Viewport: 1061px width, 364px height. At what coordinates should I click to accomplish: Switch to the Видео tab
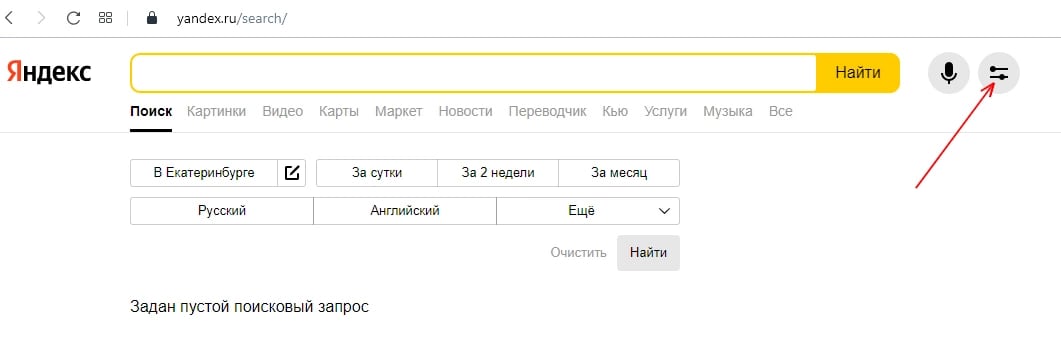click(283, 112)
